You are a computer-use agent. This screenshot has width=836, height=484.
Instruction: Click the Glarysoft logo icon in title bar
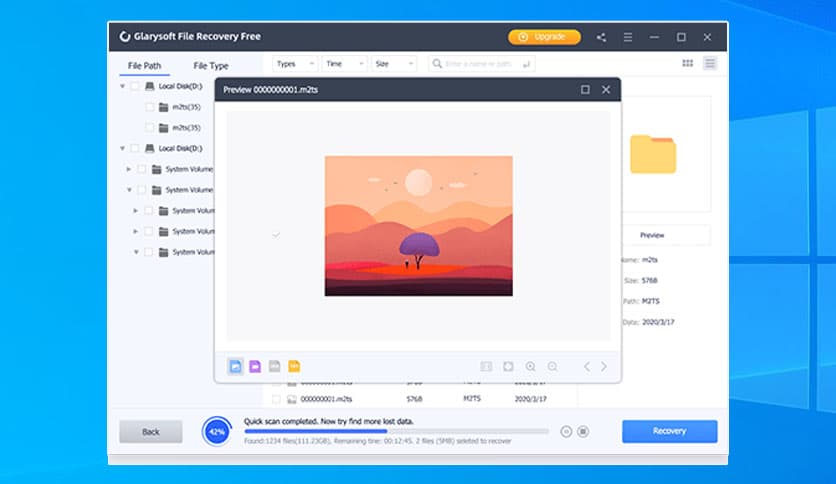(125, 36)
